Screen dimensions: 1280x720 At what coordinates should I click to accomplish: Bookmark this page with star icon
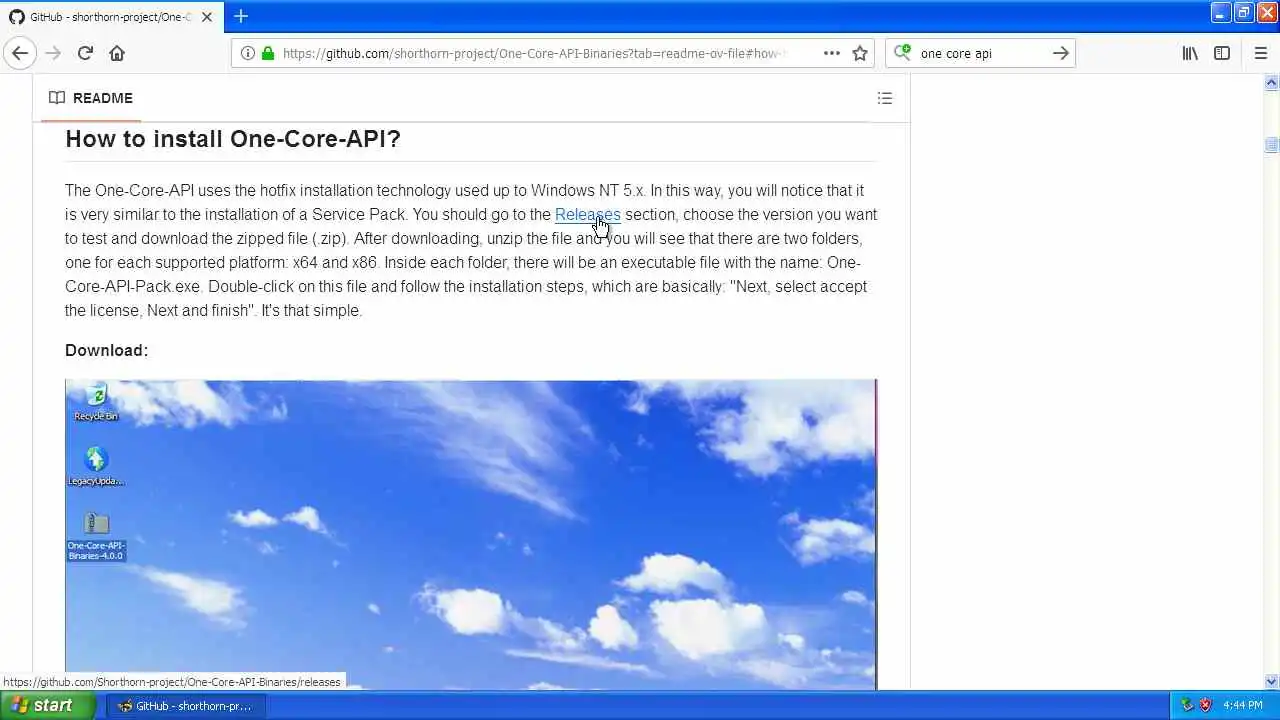coord(860,53)
